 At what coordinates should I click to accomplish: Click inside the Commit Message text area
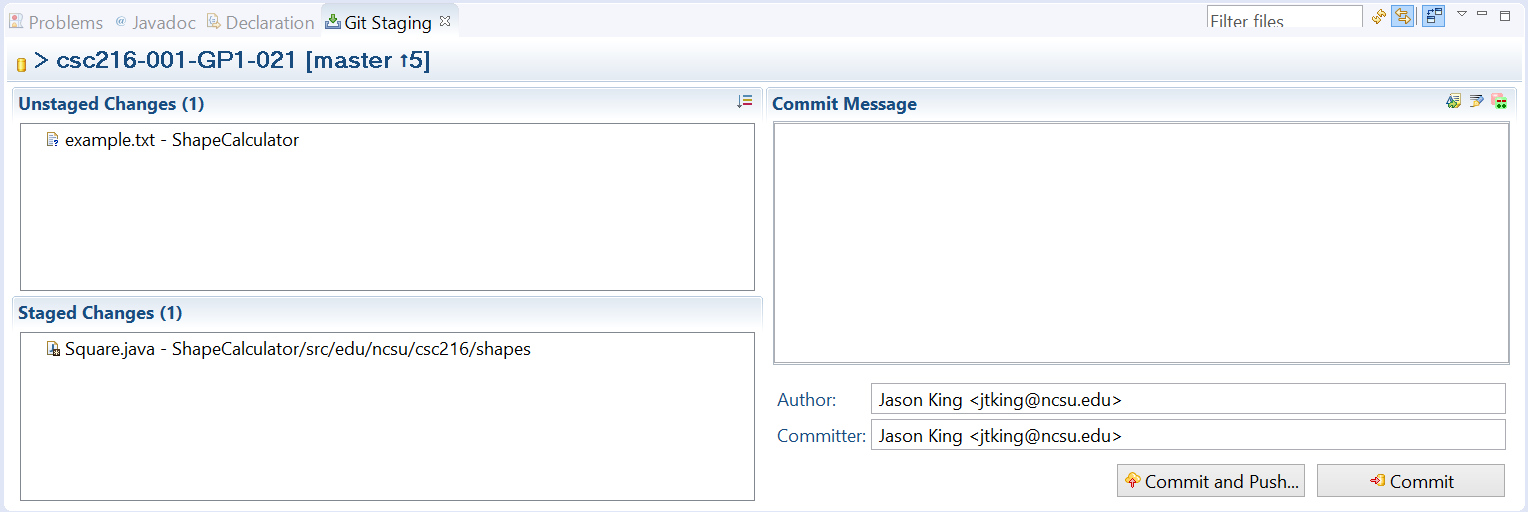point(1141,243)
